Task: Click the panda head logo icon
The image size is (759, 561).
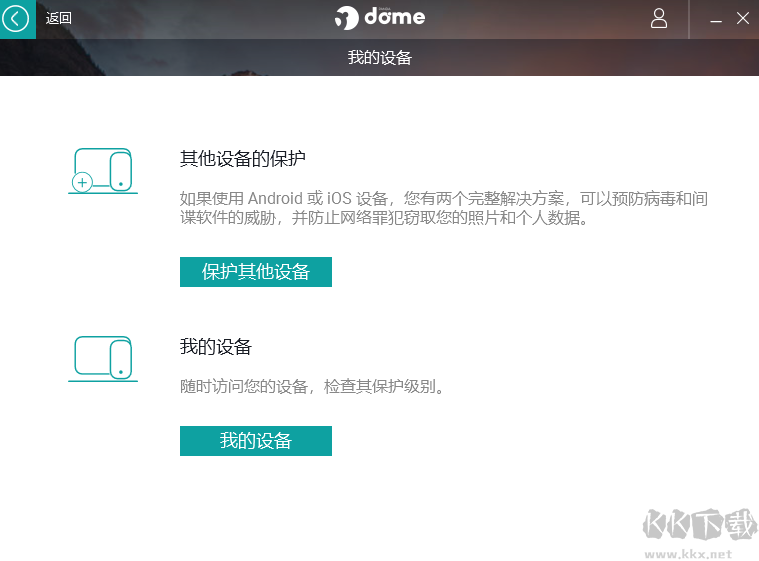Action: (x=346, y=18)
